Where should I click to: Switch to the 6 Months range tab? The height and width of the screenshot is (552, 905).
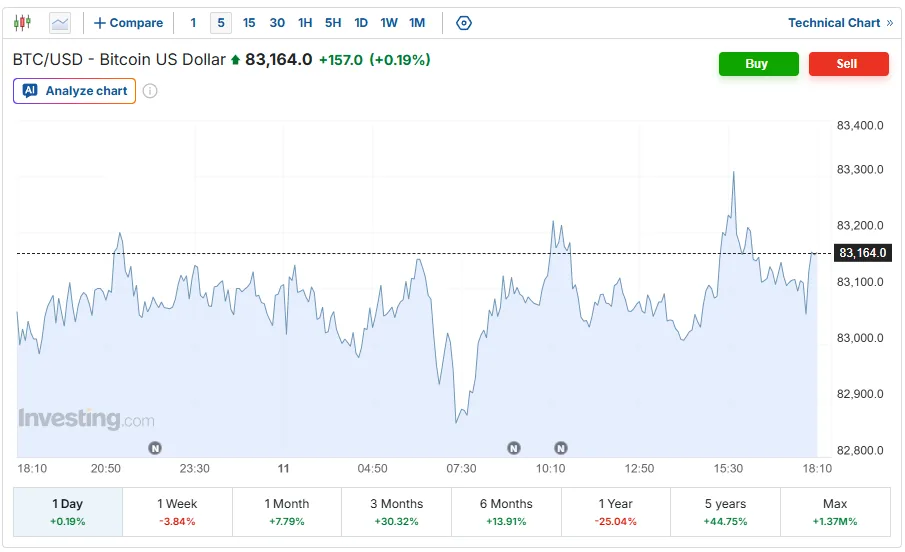tap(506, 512)
